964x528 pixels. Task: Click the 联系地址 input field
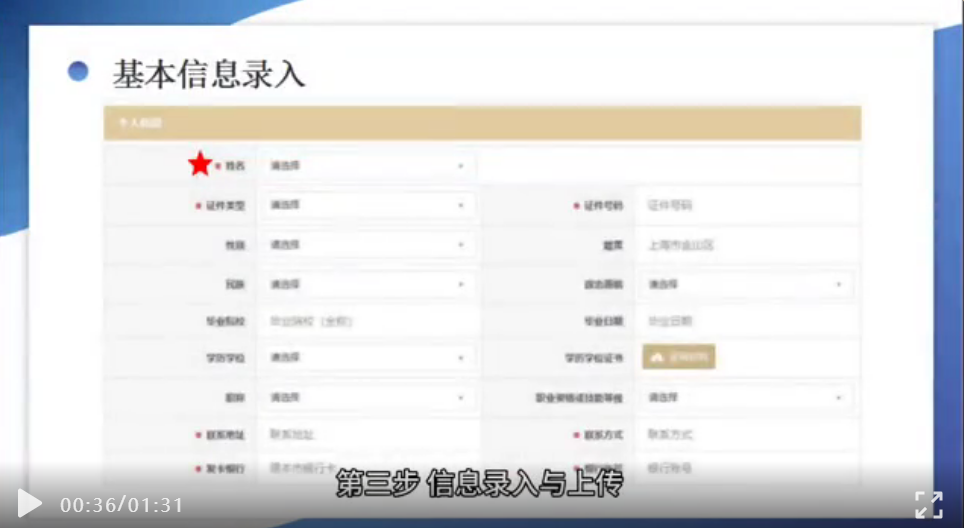point(367,435)
